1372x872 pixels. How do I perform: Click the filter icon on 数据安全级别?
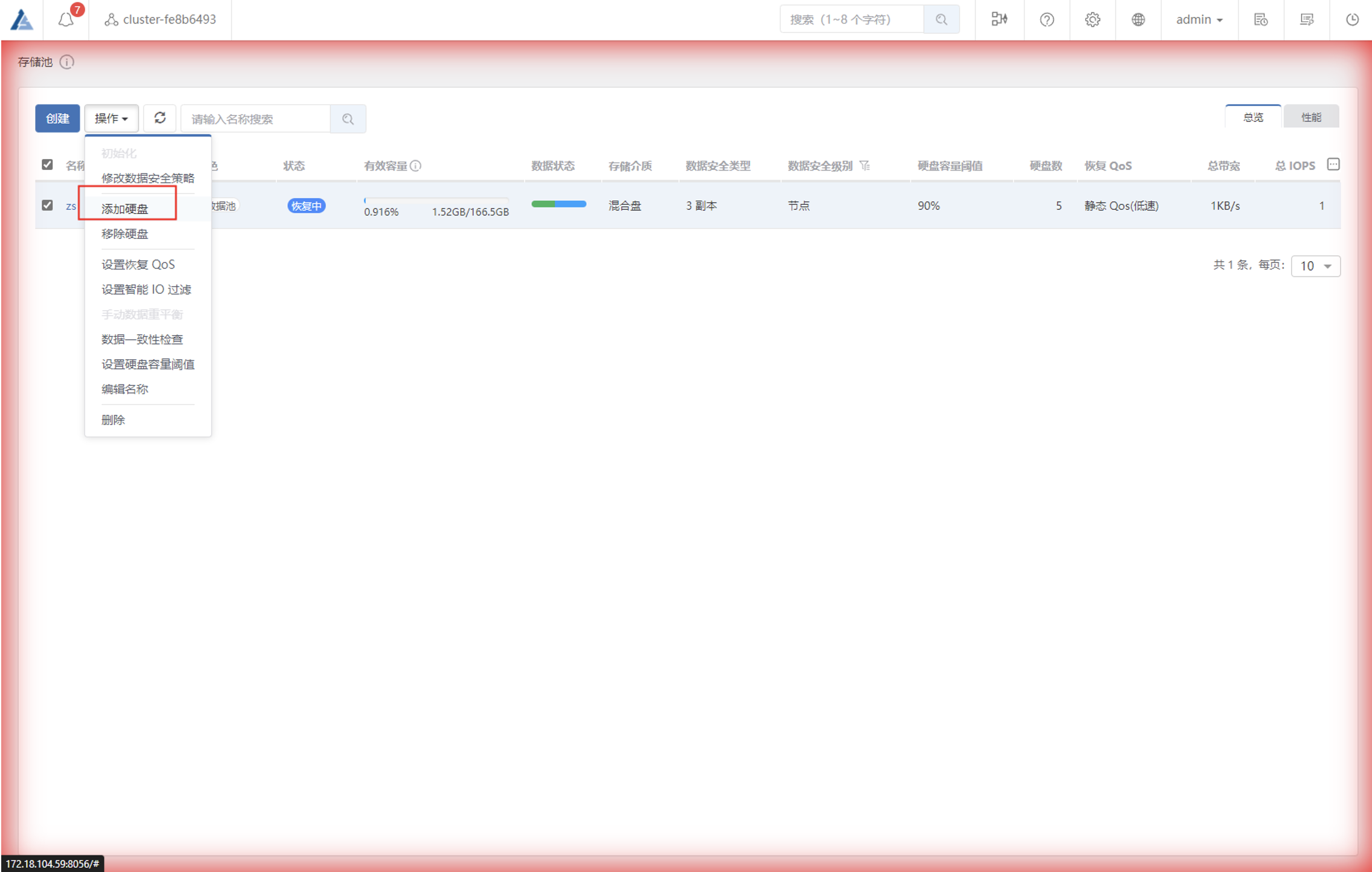(x=865, y=166)
